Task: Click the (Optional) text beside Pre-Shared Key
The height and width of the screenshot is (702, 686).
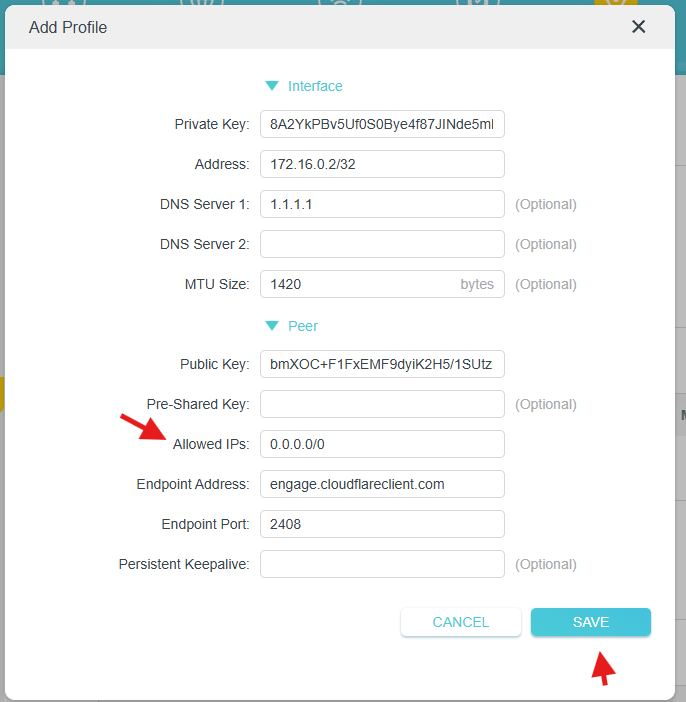Action: click(x=545, y=404)
